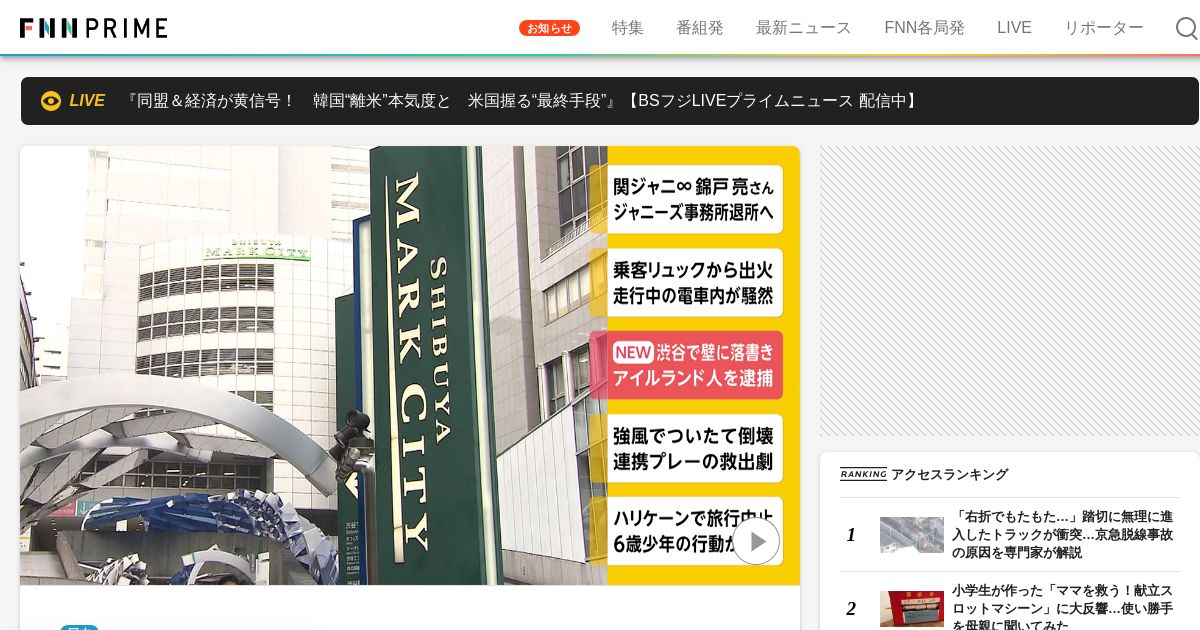Open the FNN各局発 menu
The image size is (1200, 630).
pos(924,28)
